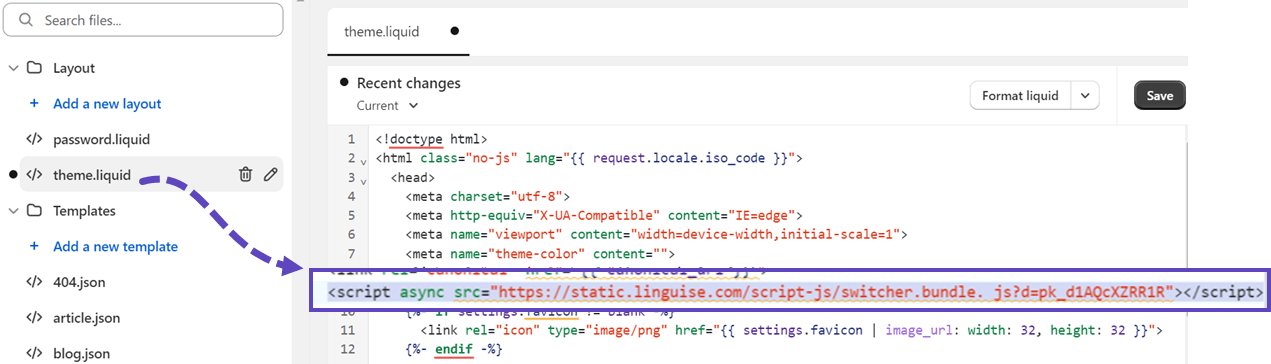Click the plus icon beside Add a new layout
Screen dimensions: 1271x364
pos(34,104)
